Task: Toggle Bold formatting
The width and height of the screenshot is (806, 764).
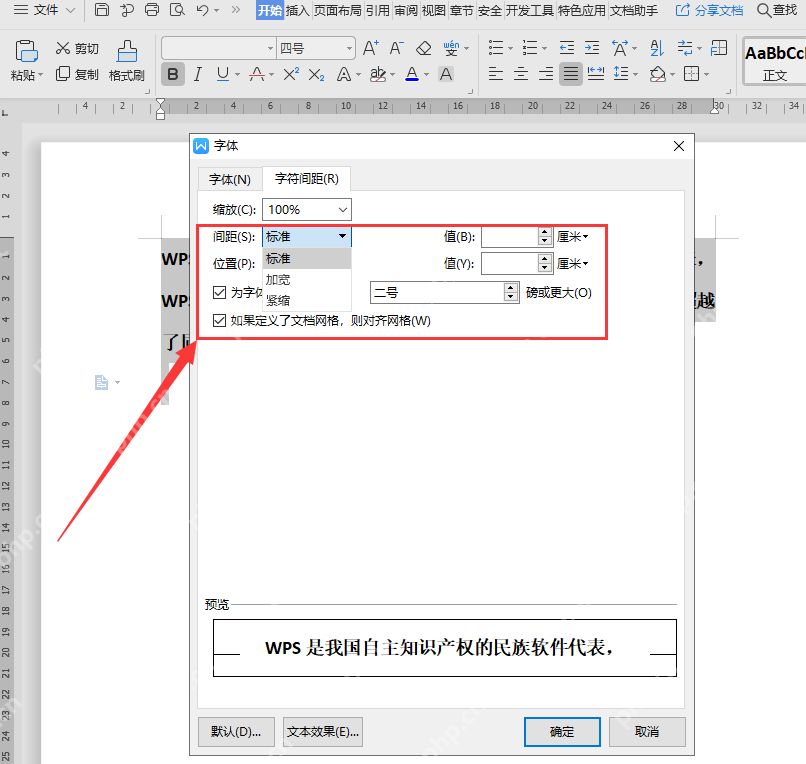Action: (173, 75)
